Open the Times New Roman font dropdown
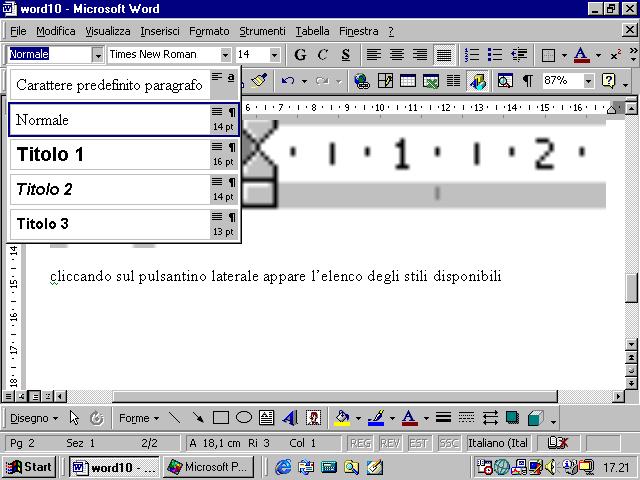Viewport: 640px width, 480px height. (x=225, y=55)
